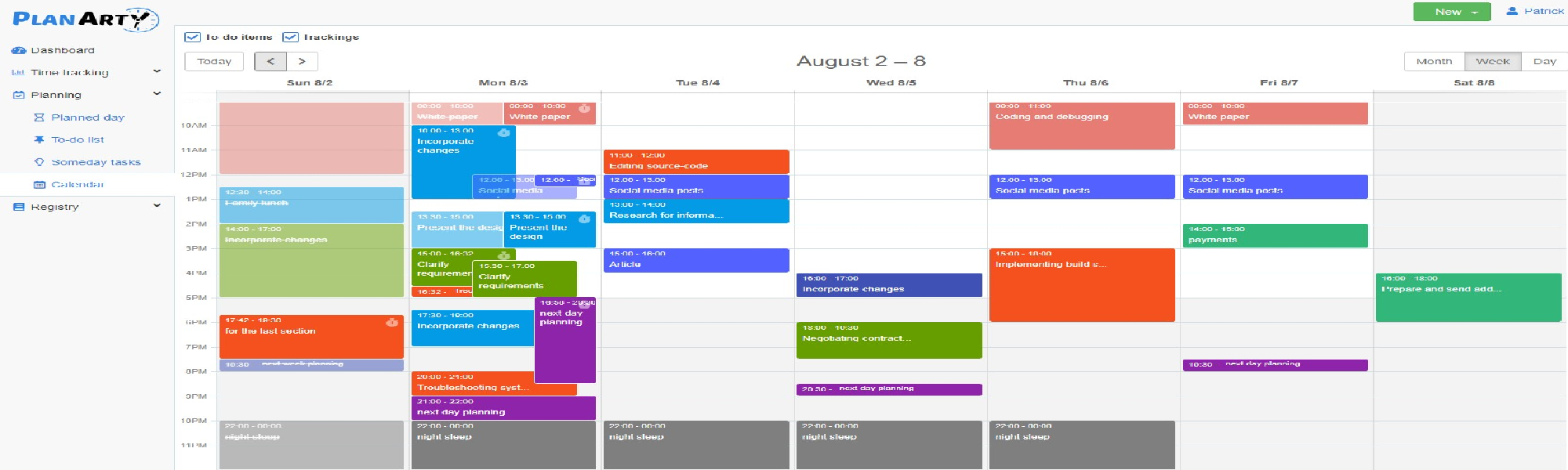This screenshot has width=1568, height=470.
Task: Click the Someday tasks lightbulb icon
Action: (x=39, y=162)
